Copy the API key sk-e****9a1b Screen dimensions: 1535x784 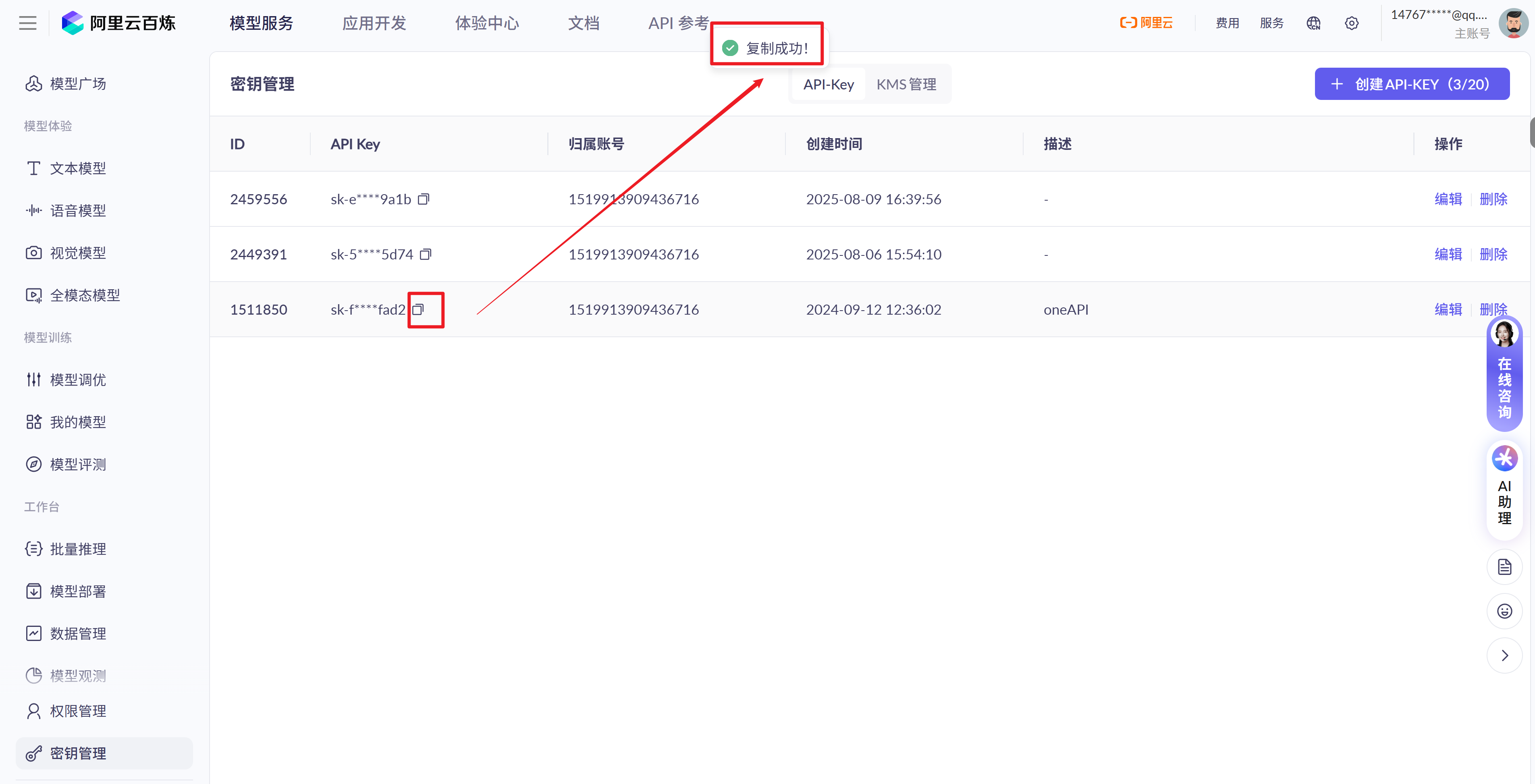click(423, 199)
